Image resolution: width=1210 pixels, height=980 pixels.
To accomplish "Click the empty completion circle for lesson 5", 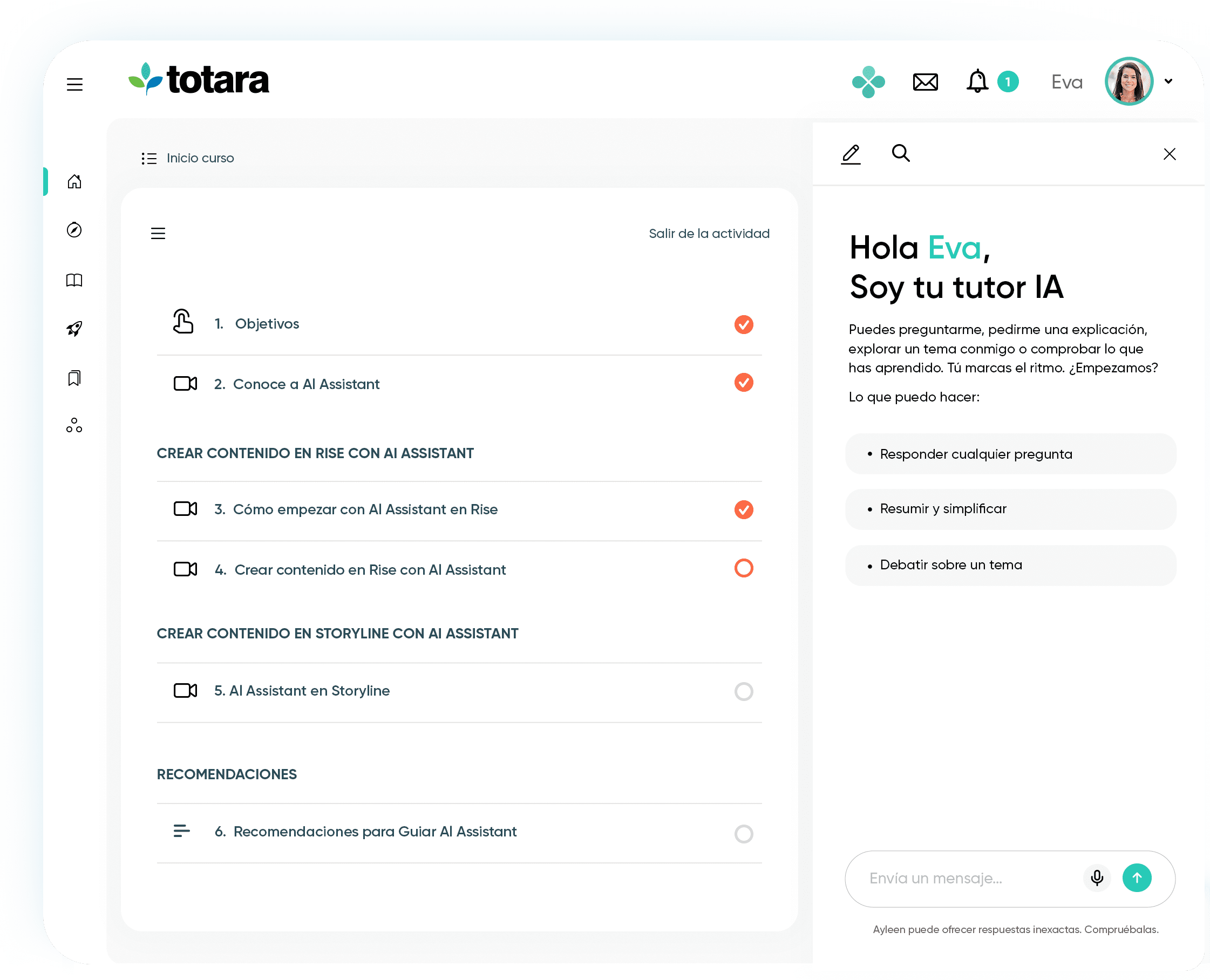I will click(744, 691).
